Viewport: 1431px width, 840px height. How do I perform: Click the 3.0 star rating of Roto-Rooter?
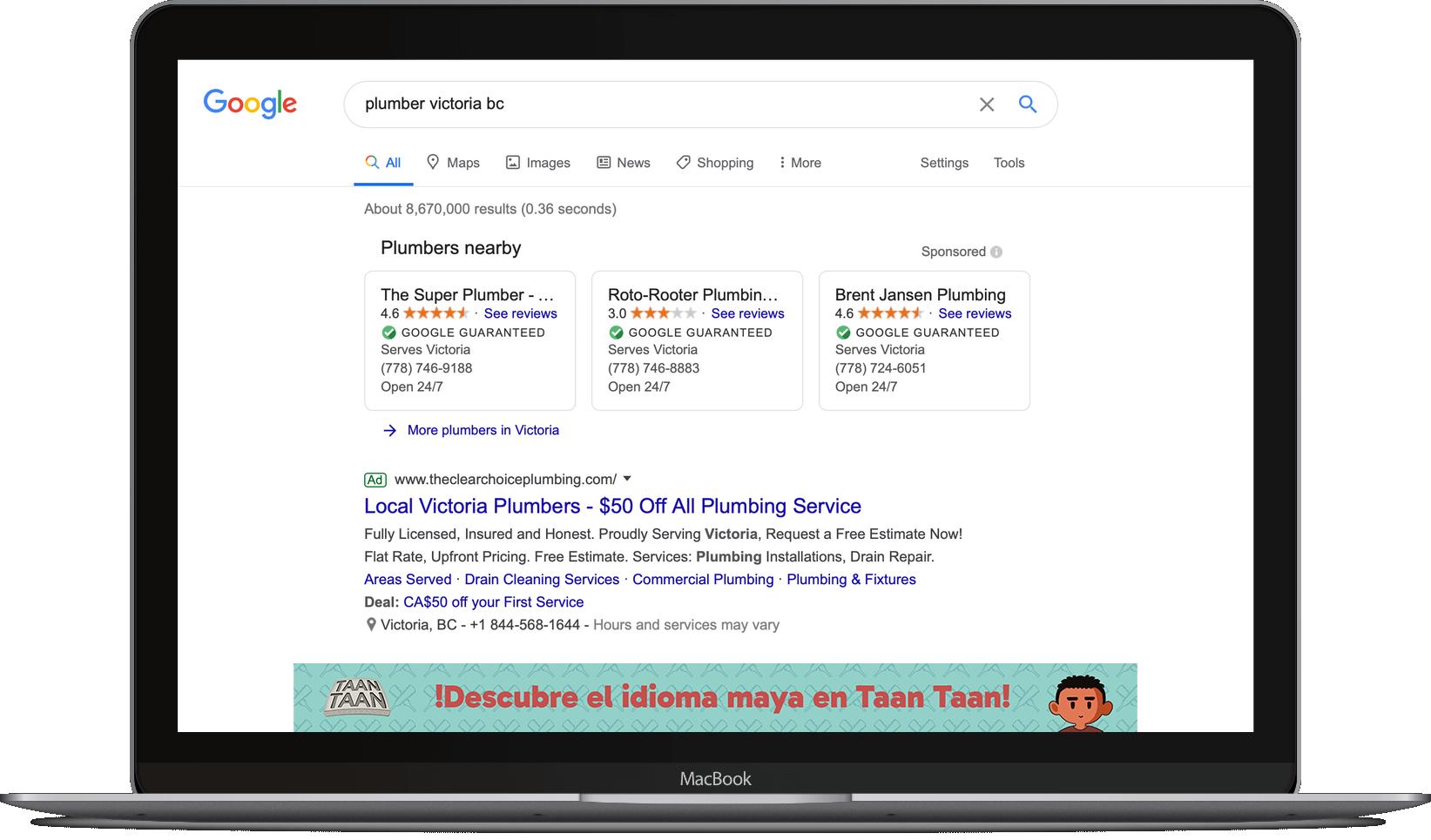click(x=663, y=313)
